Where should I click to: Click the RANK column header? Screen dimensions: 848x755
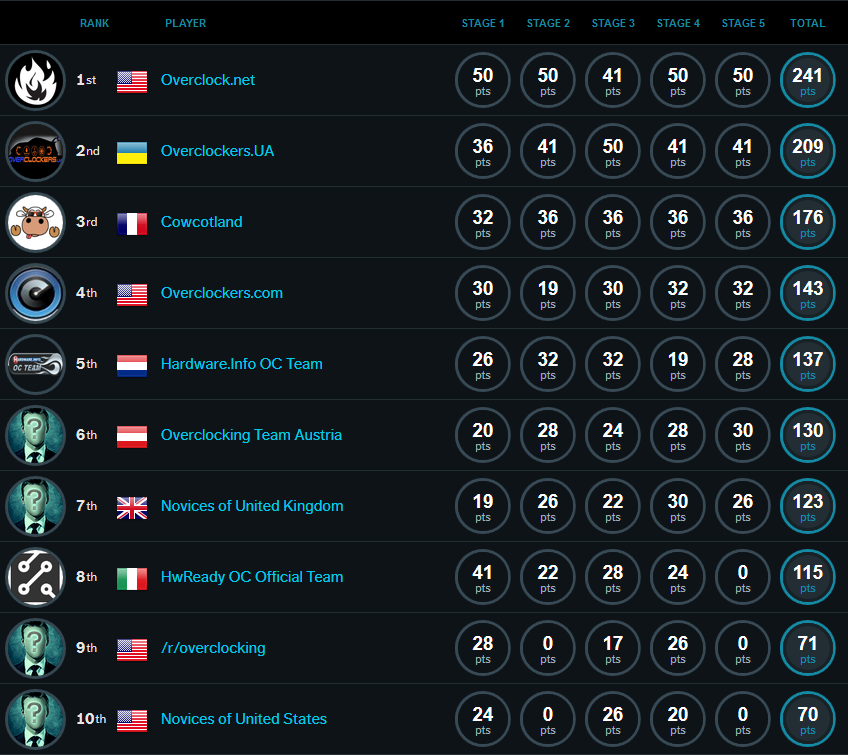coord(95,23)
